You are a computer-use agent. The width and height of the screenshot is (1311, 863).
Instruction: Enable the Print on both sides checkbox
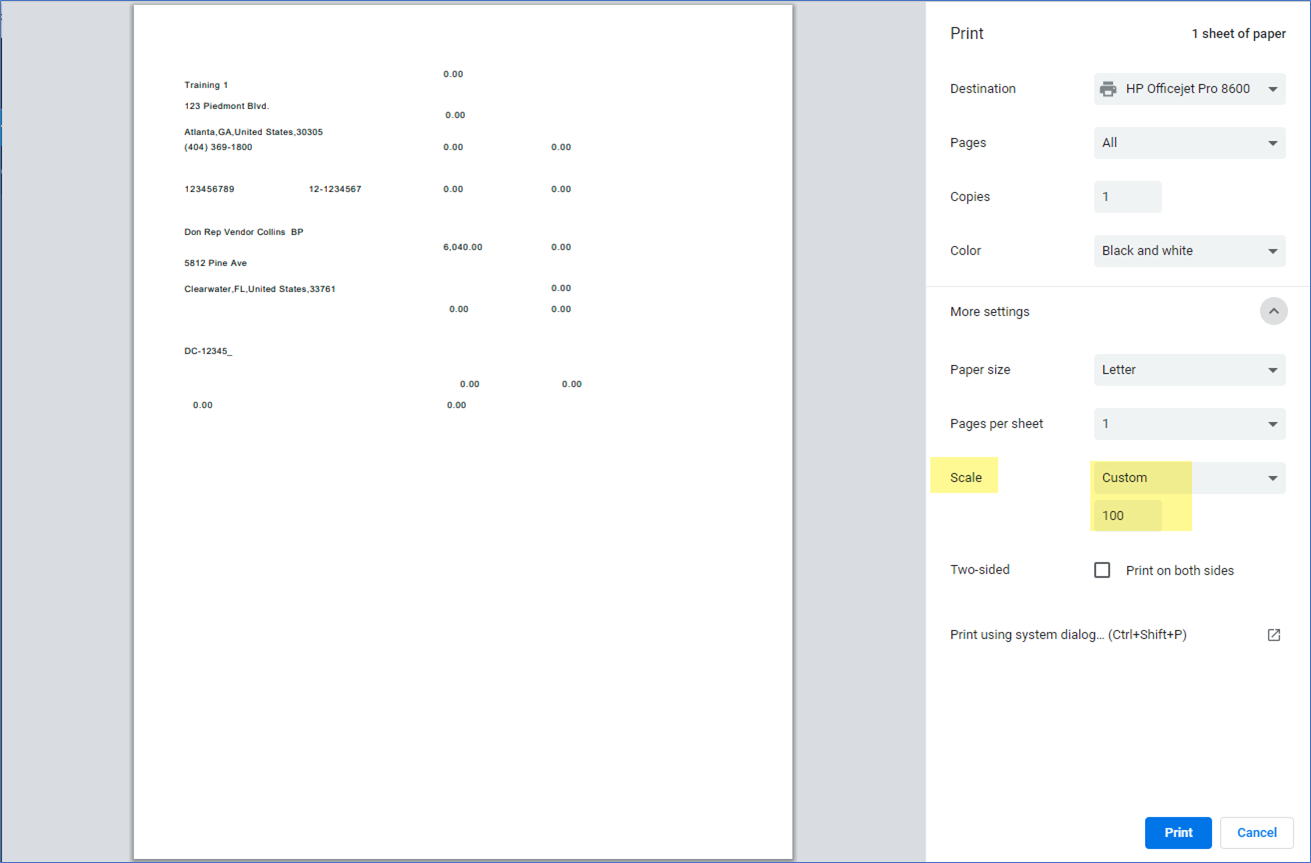(x=1102, y=570)
